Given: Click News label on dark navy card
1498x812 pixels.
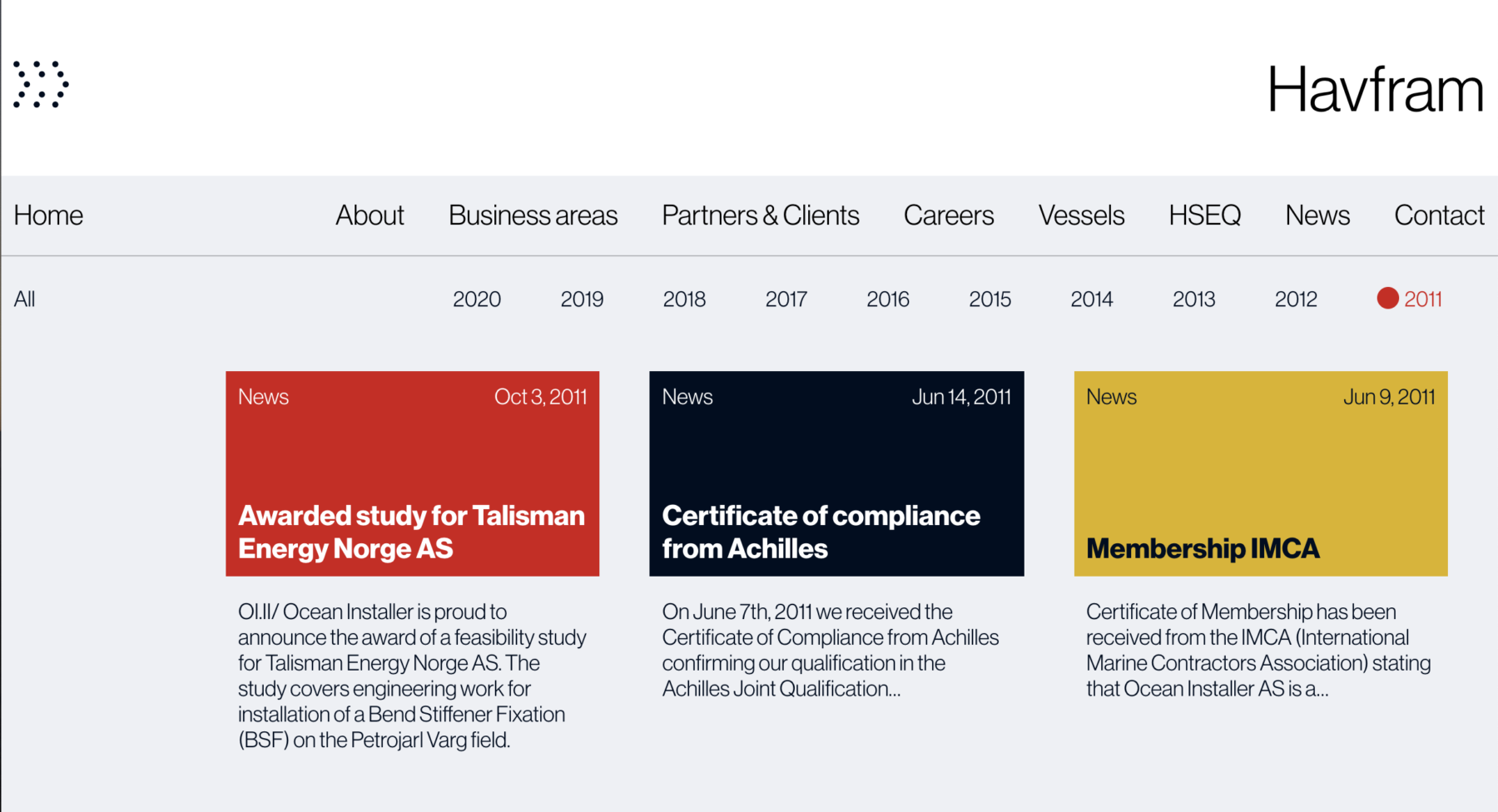Looking at the screenshot, I should click(687, 397).
